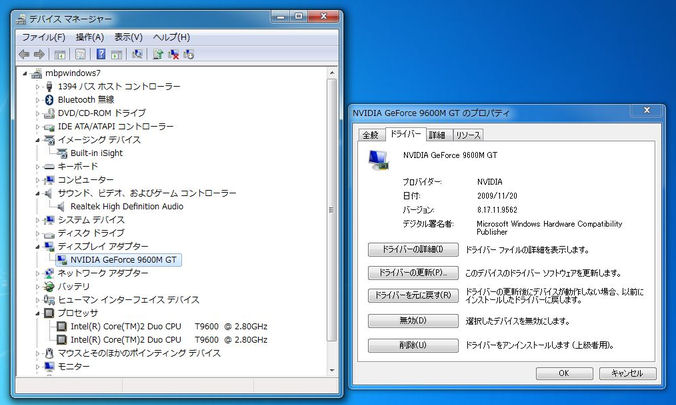
Task: Click the ドライバーを元に戻す(R) button
Action: 413,295
